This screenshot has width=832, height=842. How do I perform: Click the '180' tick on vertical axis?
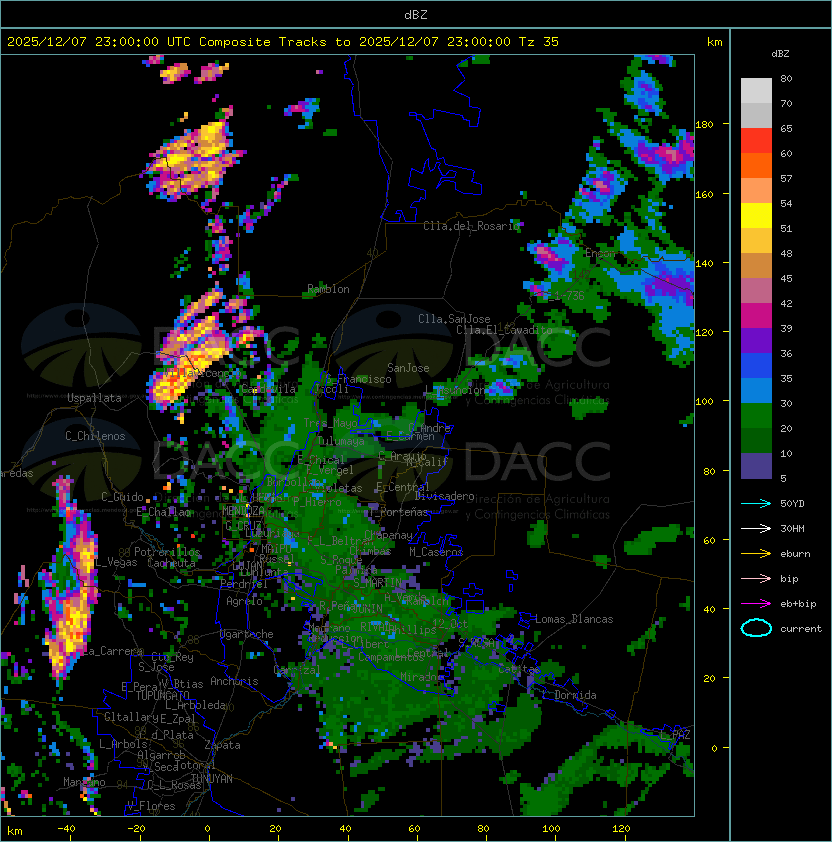(x=704, y=125)
